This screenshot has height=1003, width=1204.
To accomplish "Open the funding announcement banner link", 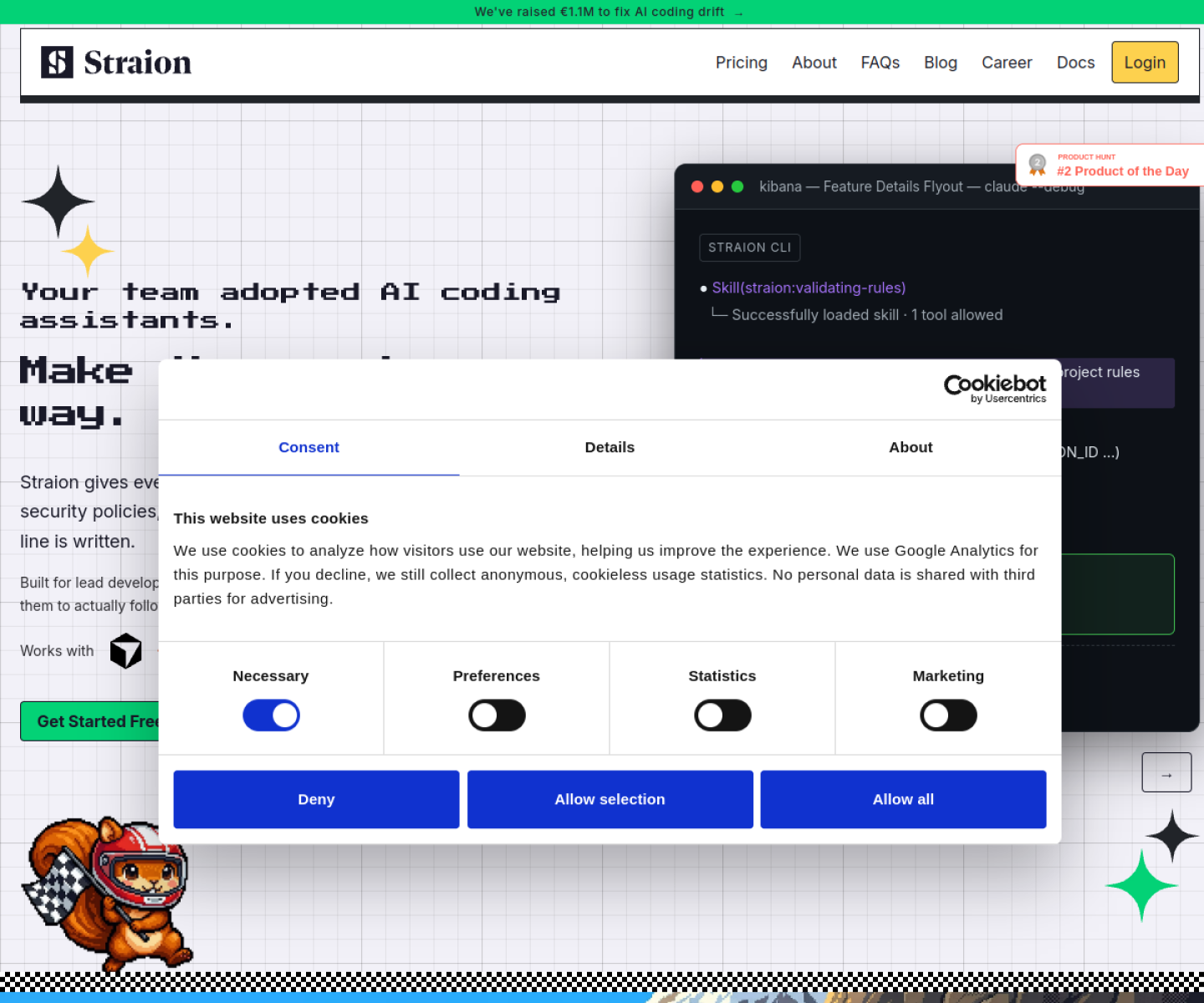I will coord(608,12).
